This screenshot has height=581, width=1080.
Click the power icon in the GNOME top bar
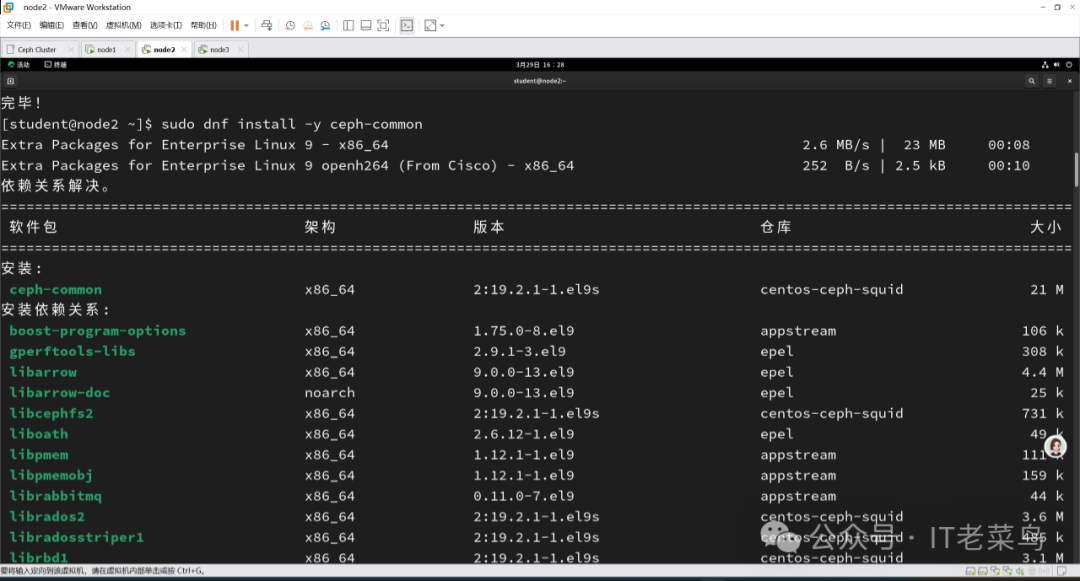click(1069, 65)
